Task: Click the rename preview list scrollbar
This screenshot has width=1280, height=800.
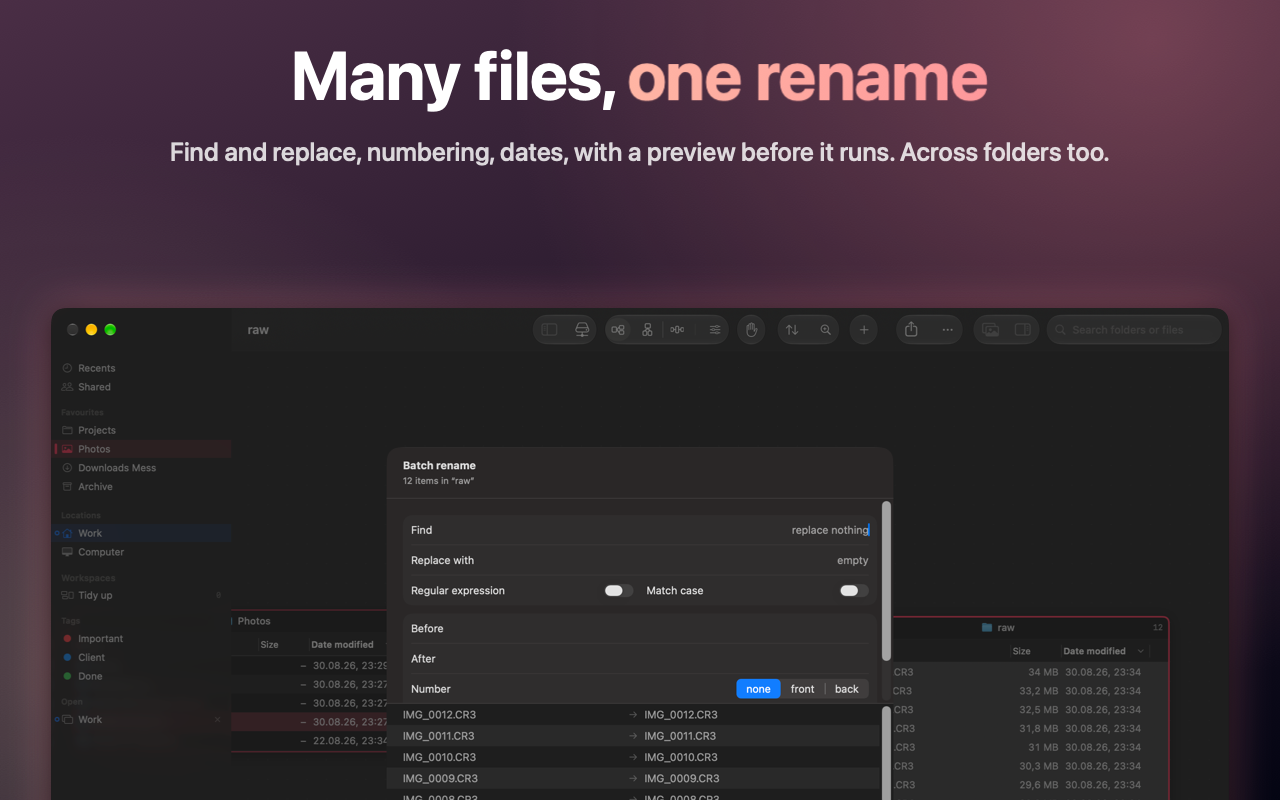Action: tap(886, 752)
